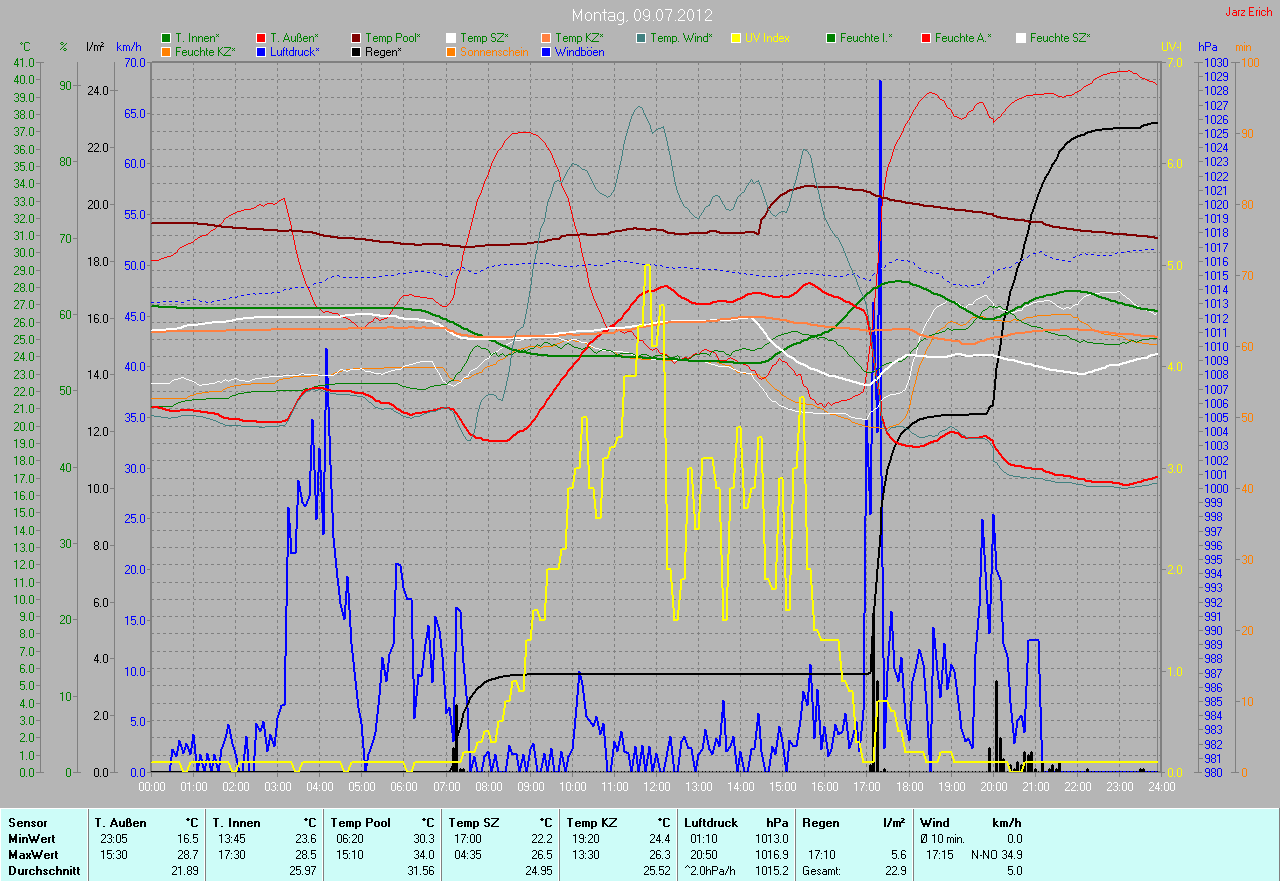Select the hPa axis unit header
Viewport: 1280px width, 881px height.
pyautogui.click(x=1209, y=47)
